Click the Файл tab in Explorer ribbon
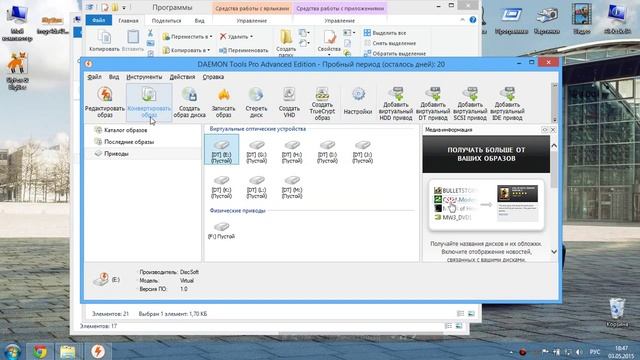 [x=98, y=20]
